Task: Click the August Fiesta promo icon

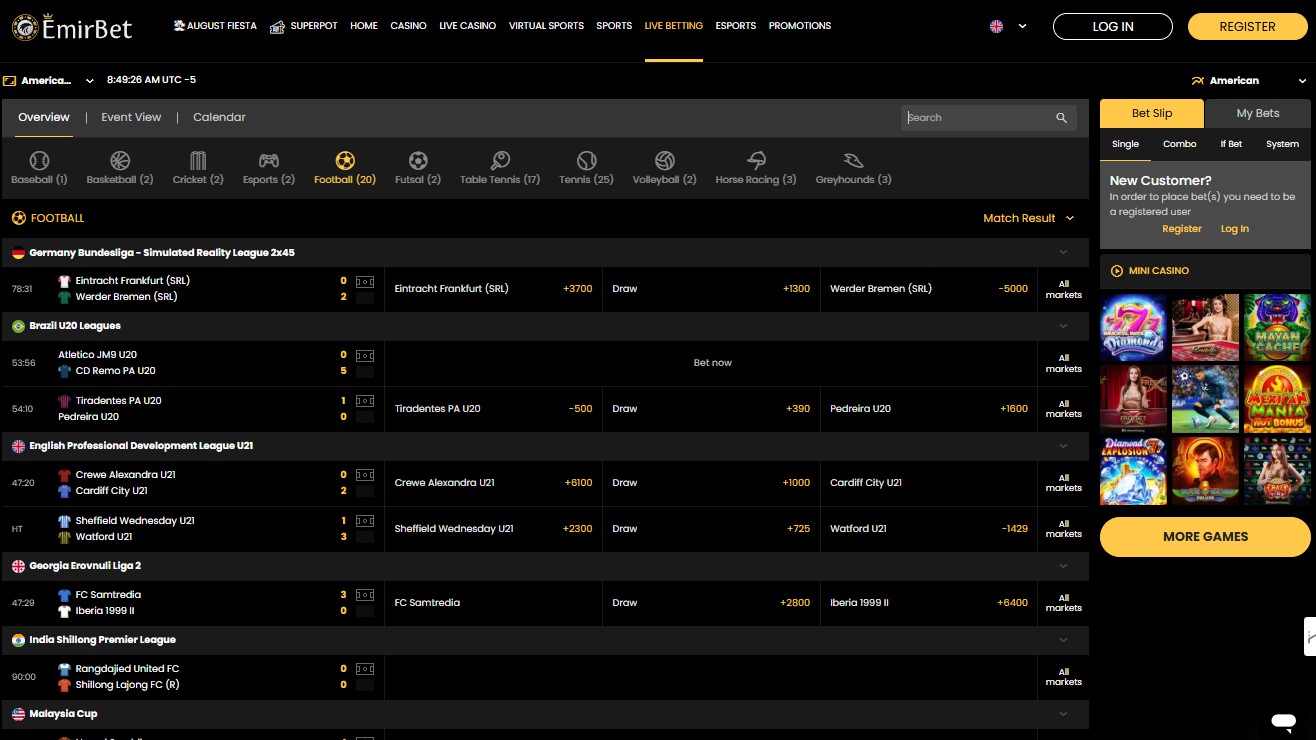Action: tap(179, 26)
